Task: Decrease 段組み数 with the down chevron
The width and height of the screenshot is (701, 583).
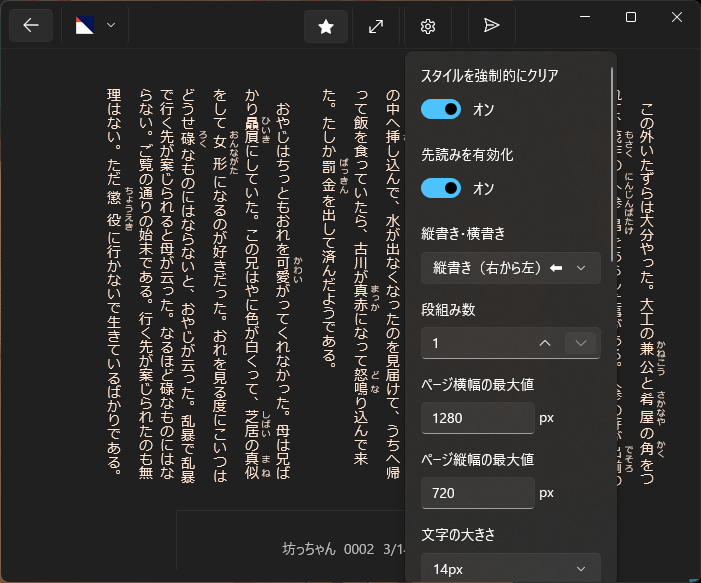Action: click(x=580, y=343)
